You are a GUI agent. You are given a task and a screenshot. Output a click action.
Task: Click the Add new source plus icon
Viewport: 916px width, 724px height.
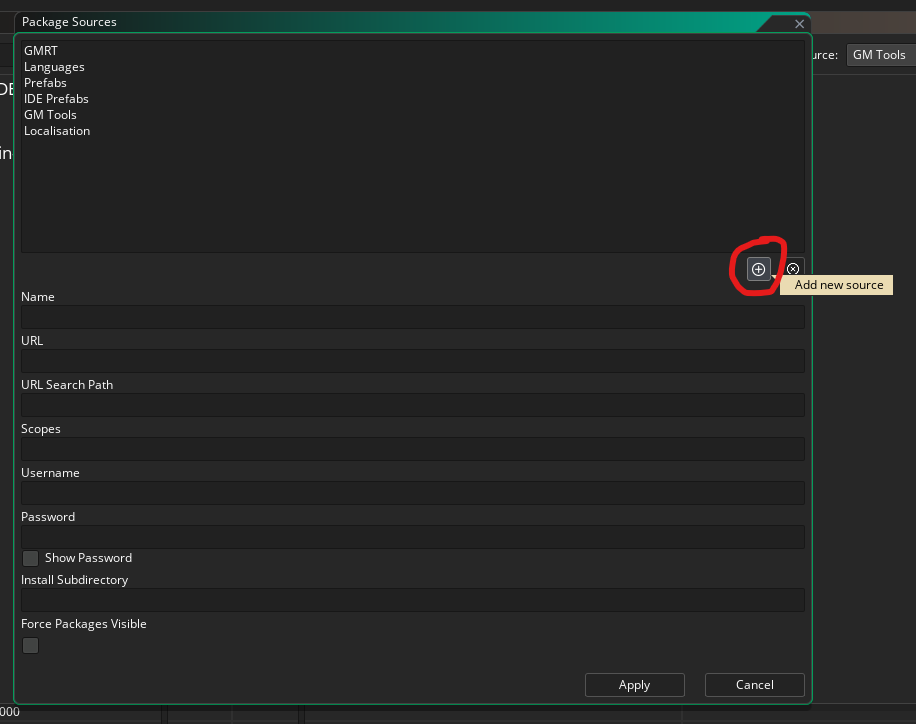(758, 269)
